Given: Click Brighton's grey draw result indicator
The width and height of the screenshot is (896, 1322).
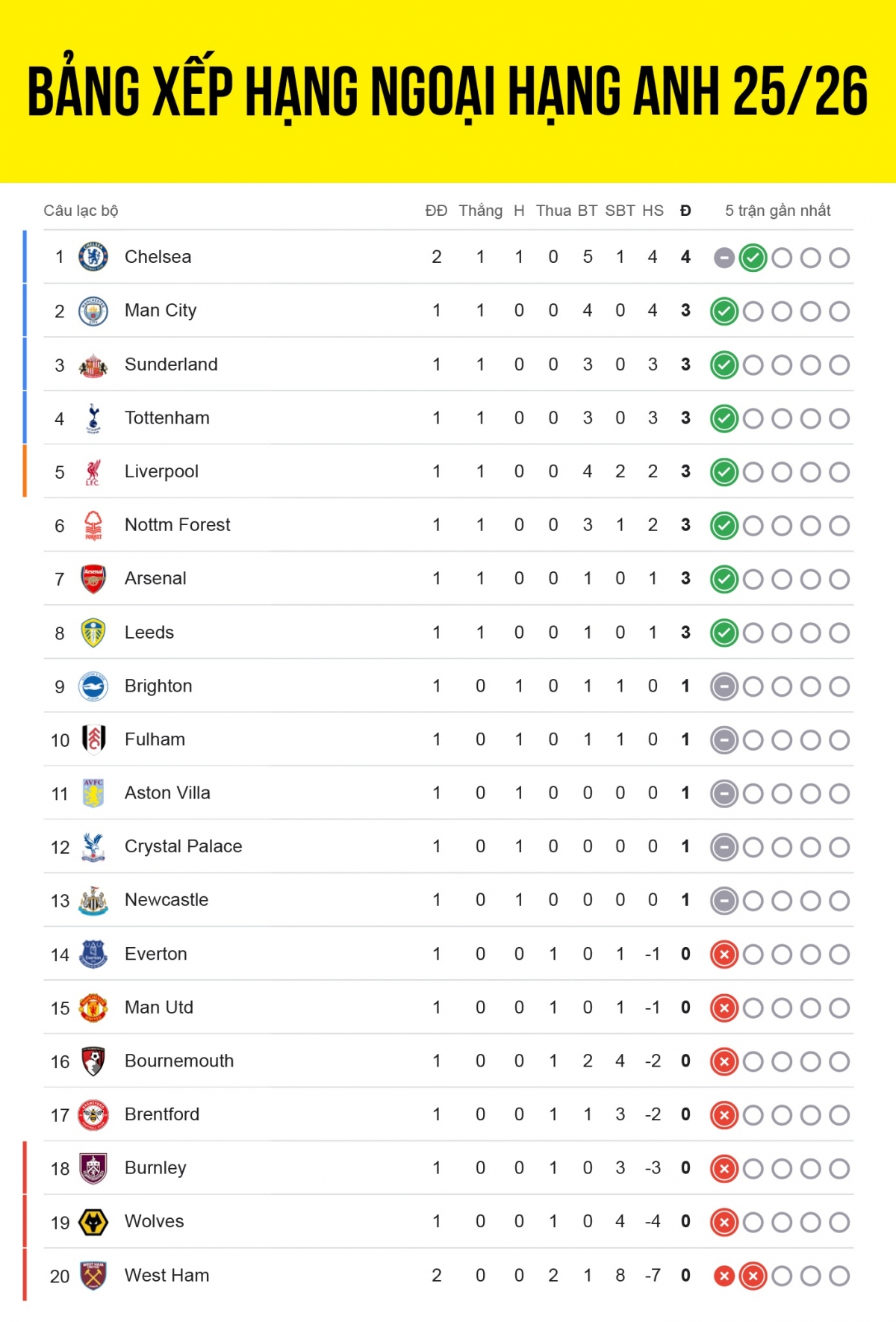Looking at the screenshot, I should [724, 686].
